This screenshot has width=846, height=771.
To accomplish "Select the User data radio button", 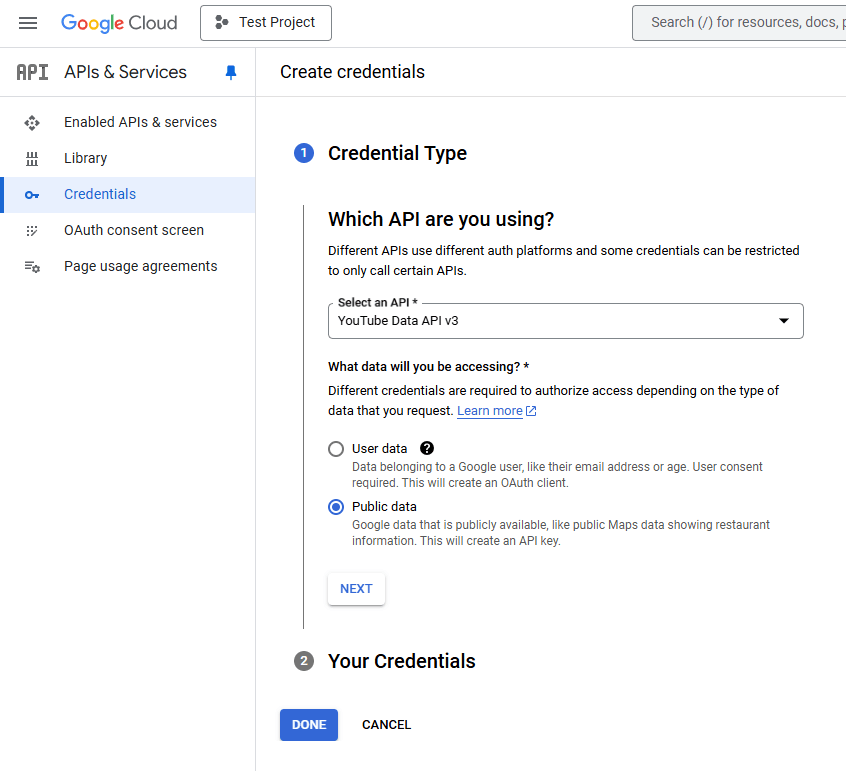I will [x=336, y=449].
